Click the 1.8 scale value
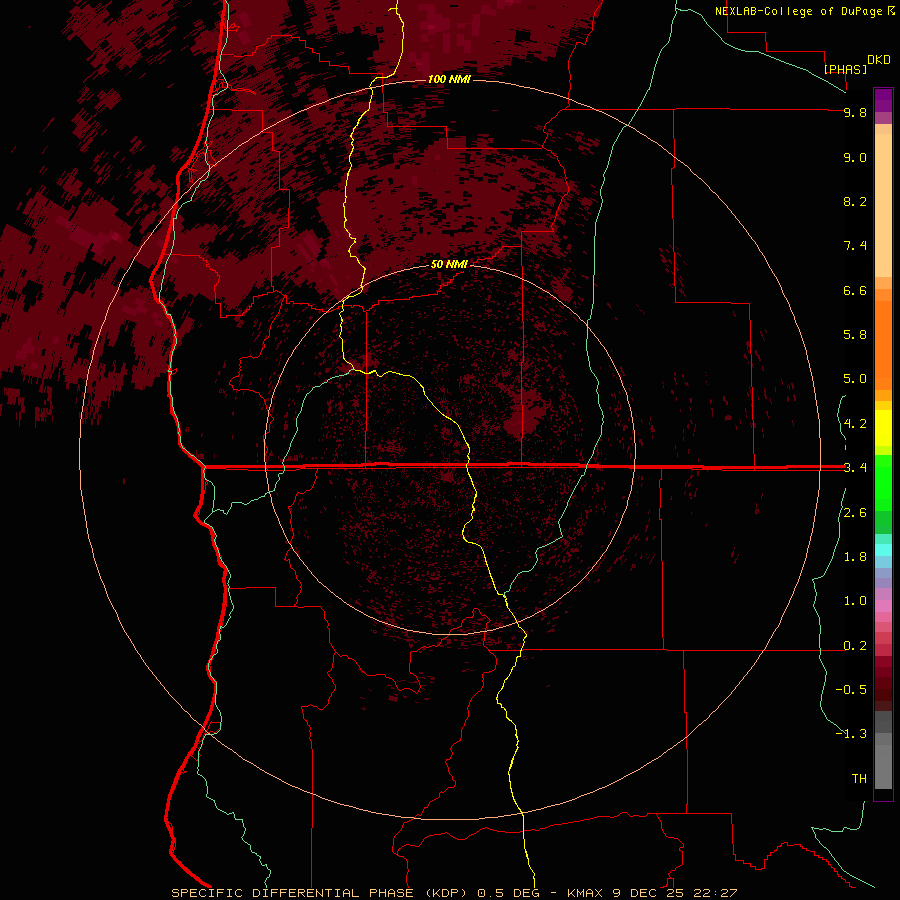This screenshot has height=900, width=900. tap(855, 557)
